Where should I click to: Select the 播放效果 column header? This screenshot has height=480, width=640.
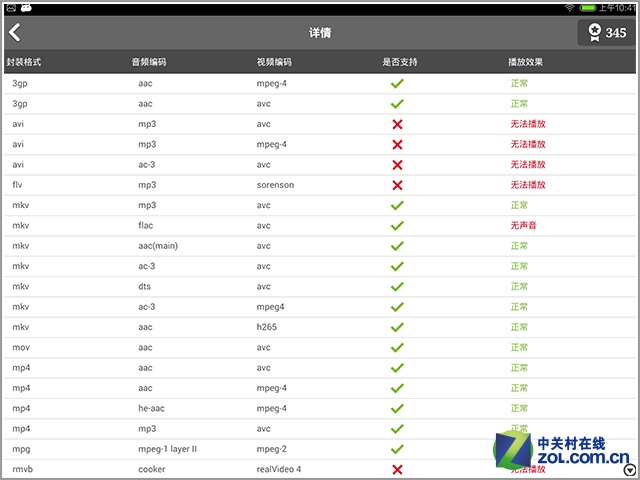point(525,63)
